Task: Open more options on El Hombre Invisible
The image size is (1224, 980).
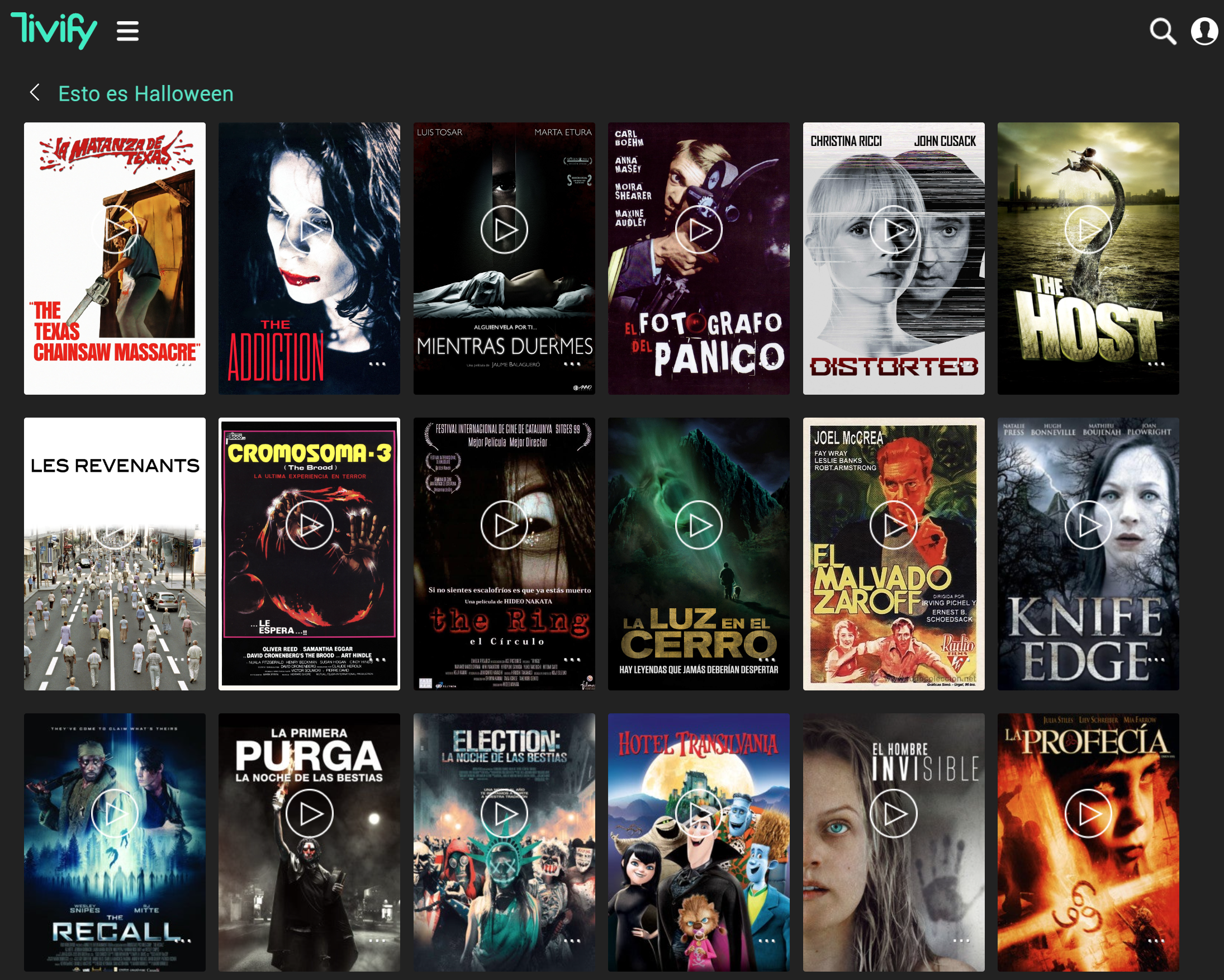Action: point(962,941)
